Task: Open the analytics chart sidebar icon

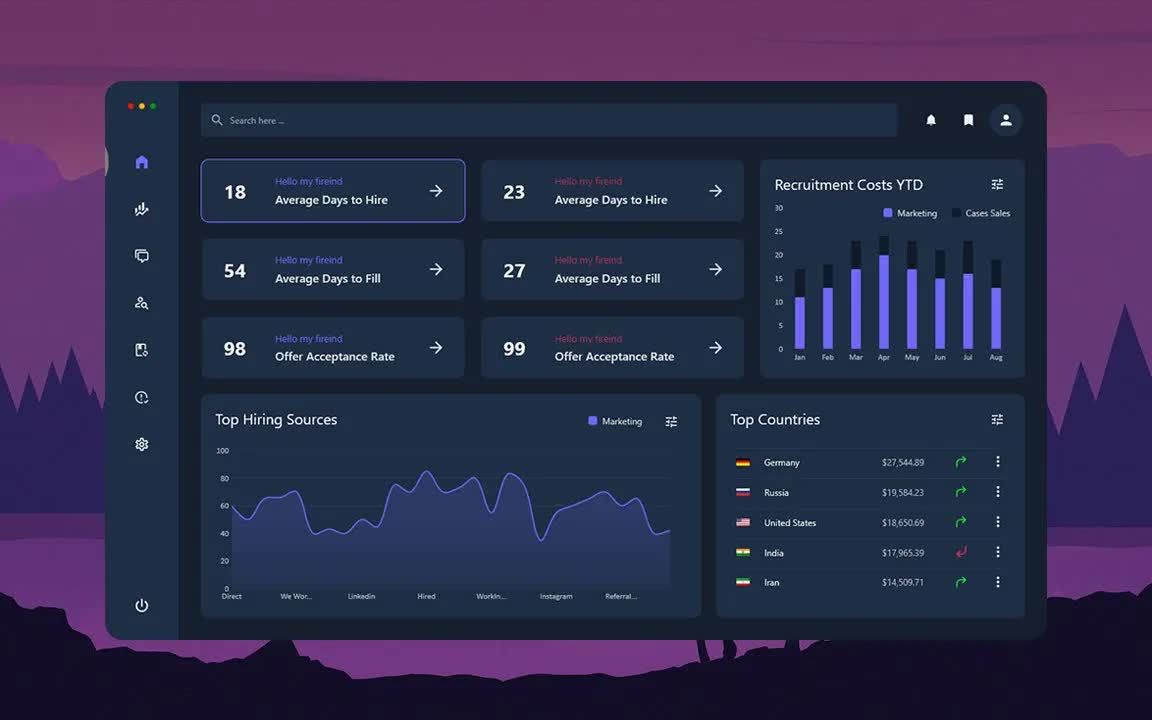Action: (142, 209)
